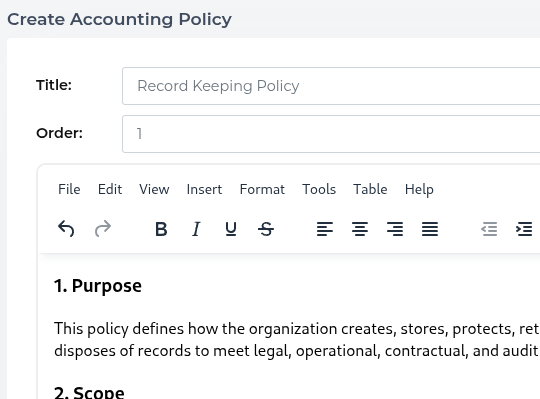Click the 'Create Accounting Policy' page title
Viewport: 540px width, 399px height.
coord(119,19)
